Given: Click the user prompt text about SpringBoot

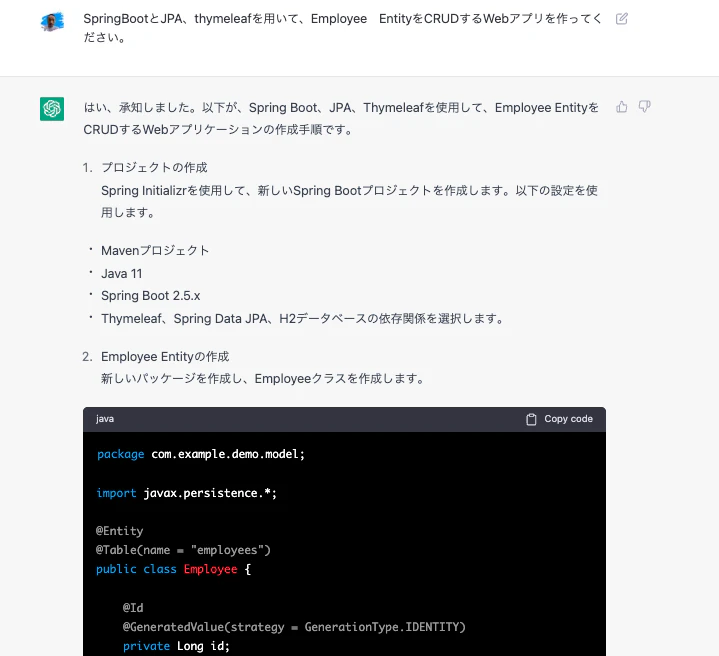Looking at the screenshot, I should 342,28.
